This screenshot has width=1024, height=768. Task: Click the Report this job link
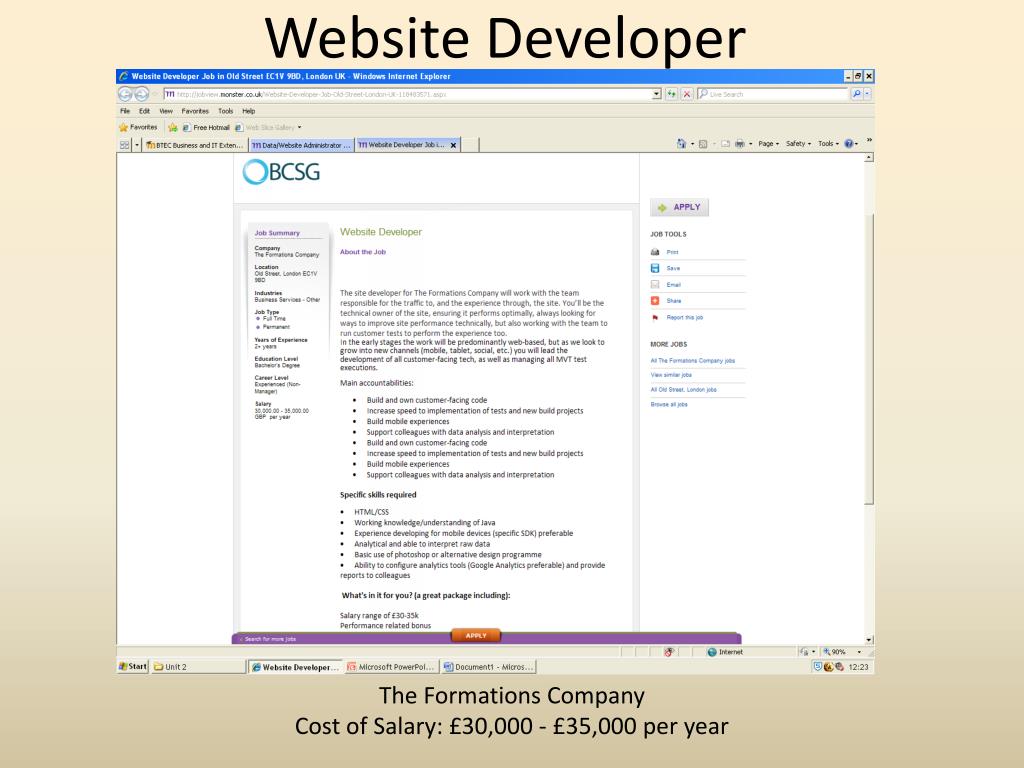(685, 317)
